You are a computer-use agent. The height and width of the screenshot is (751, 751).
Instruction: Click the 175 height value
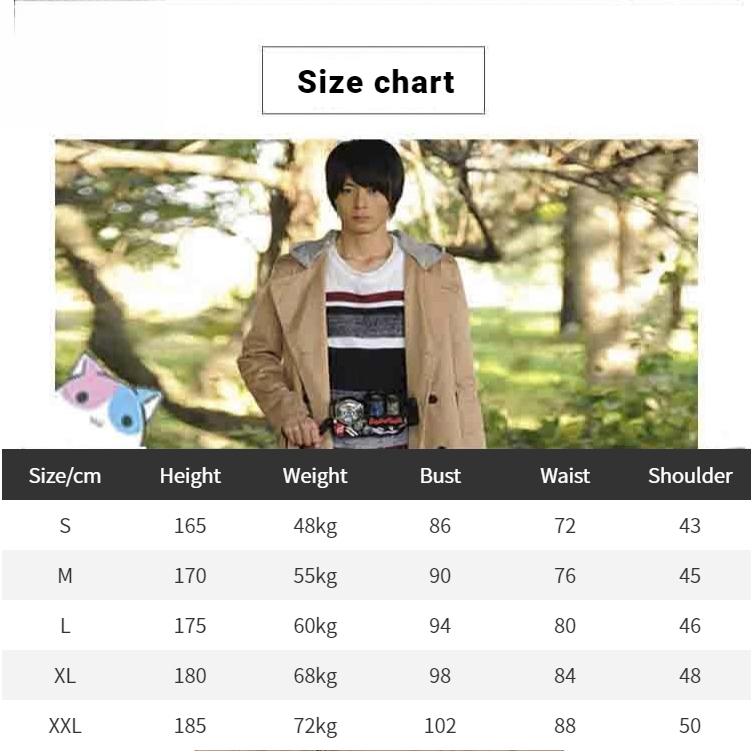(190, 626)
